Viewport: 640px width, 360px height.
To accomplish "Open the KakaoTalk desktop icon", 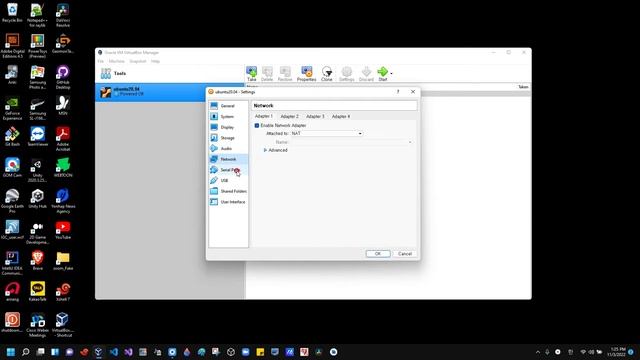I will [38, 291].
